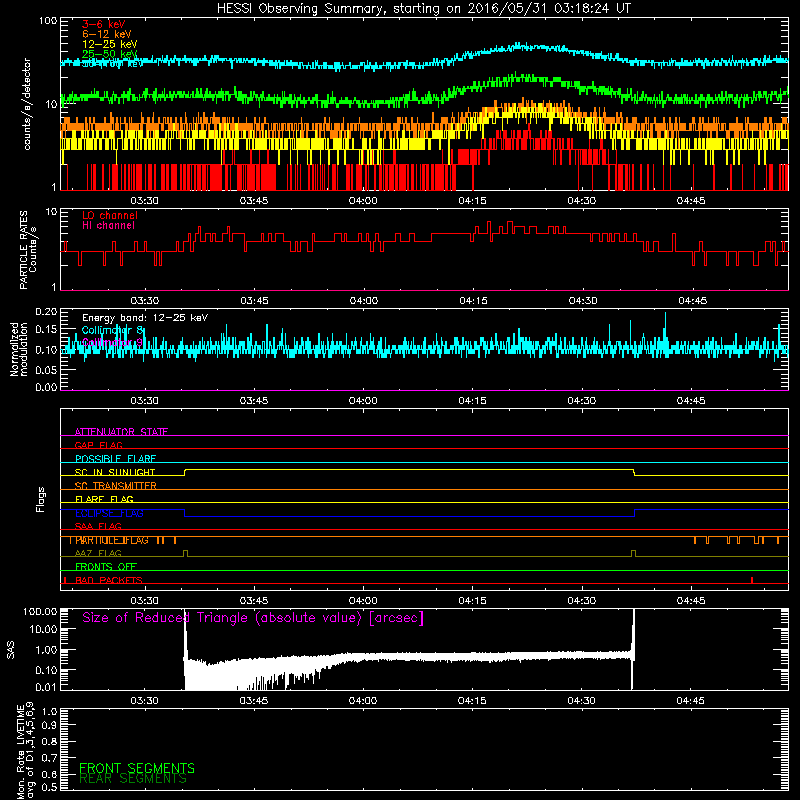The height and width of the screenshot is (800, 800).
Task: Click 03:30 tick under the particle rates plot
Action: click(x=144, y=301)
